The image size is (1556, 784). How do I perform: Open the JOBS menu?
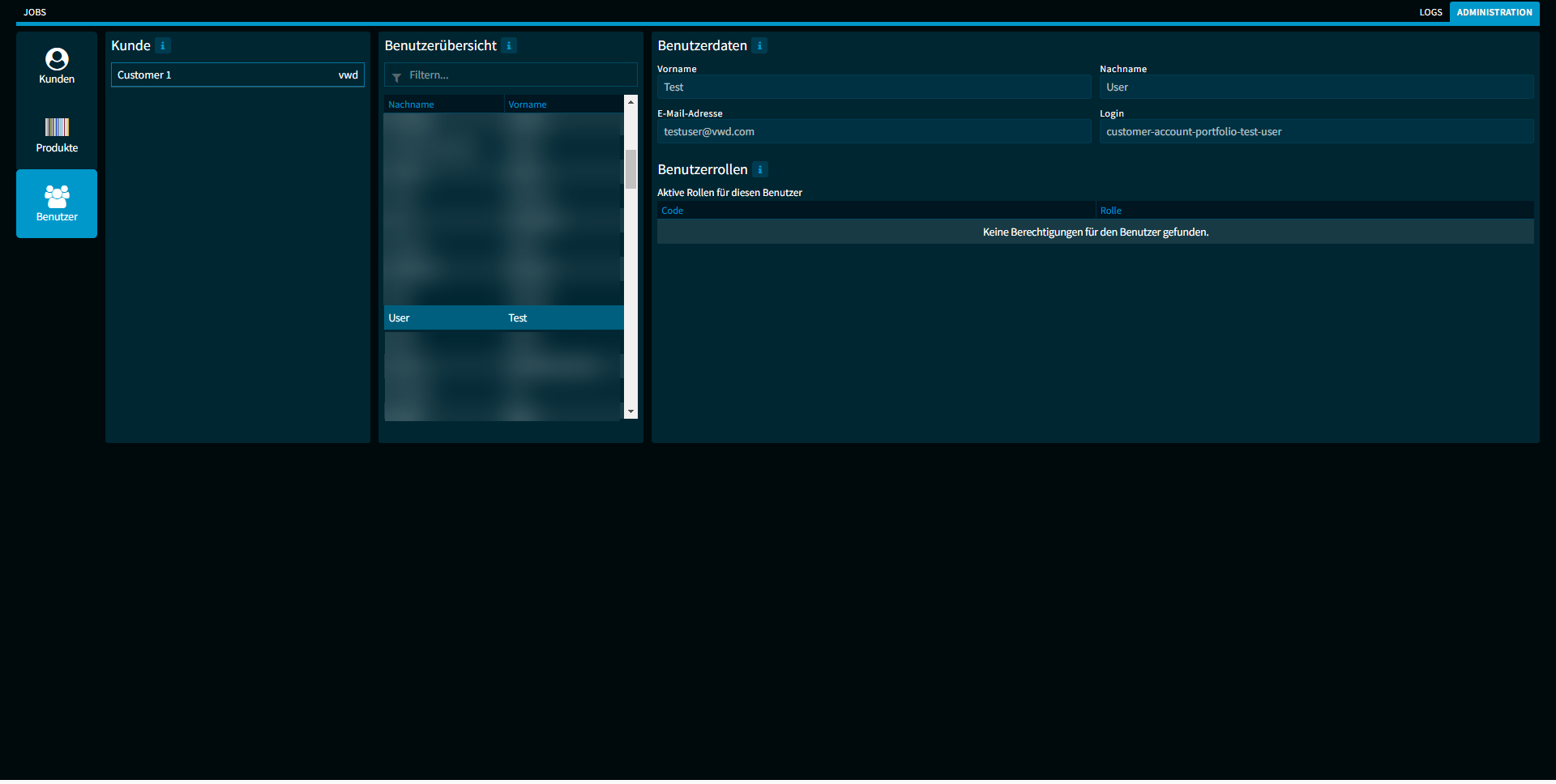(35, 12)
